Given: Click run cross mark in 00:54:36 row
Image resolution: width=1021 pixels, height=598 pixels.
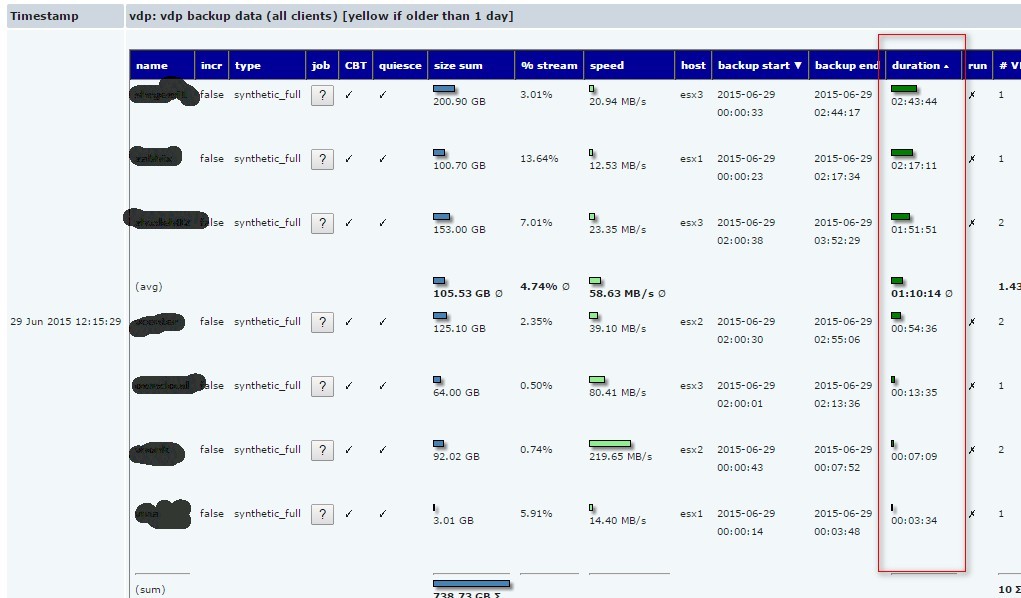Looking at the screenshot, I should point(972,322).
